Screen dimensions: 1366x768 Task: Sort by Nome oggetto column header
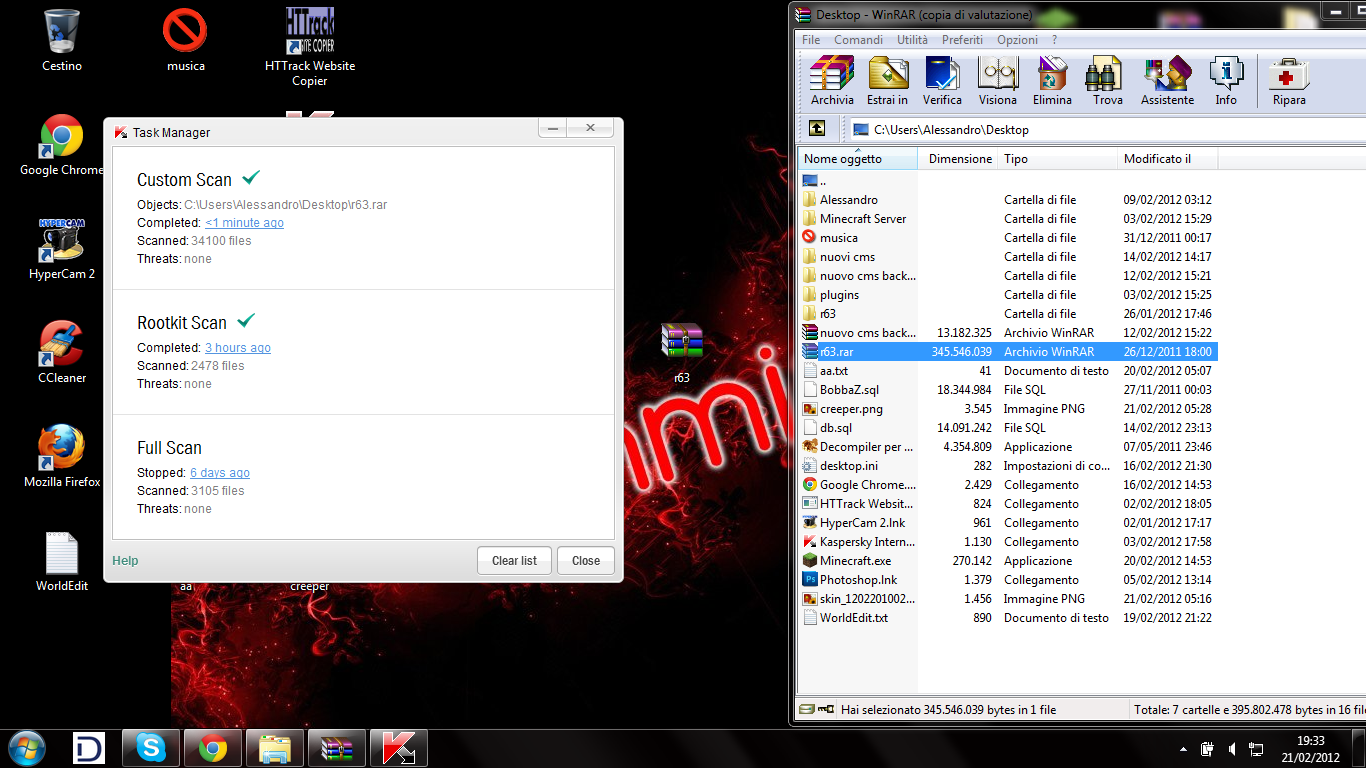pyautogui.click(x=857, y=159)
